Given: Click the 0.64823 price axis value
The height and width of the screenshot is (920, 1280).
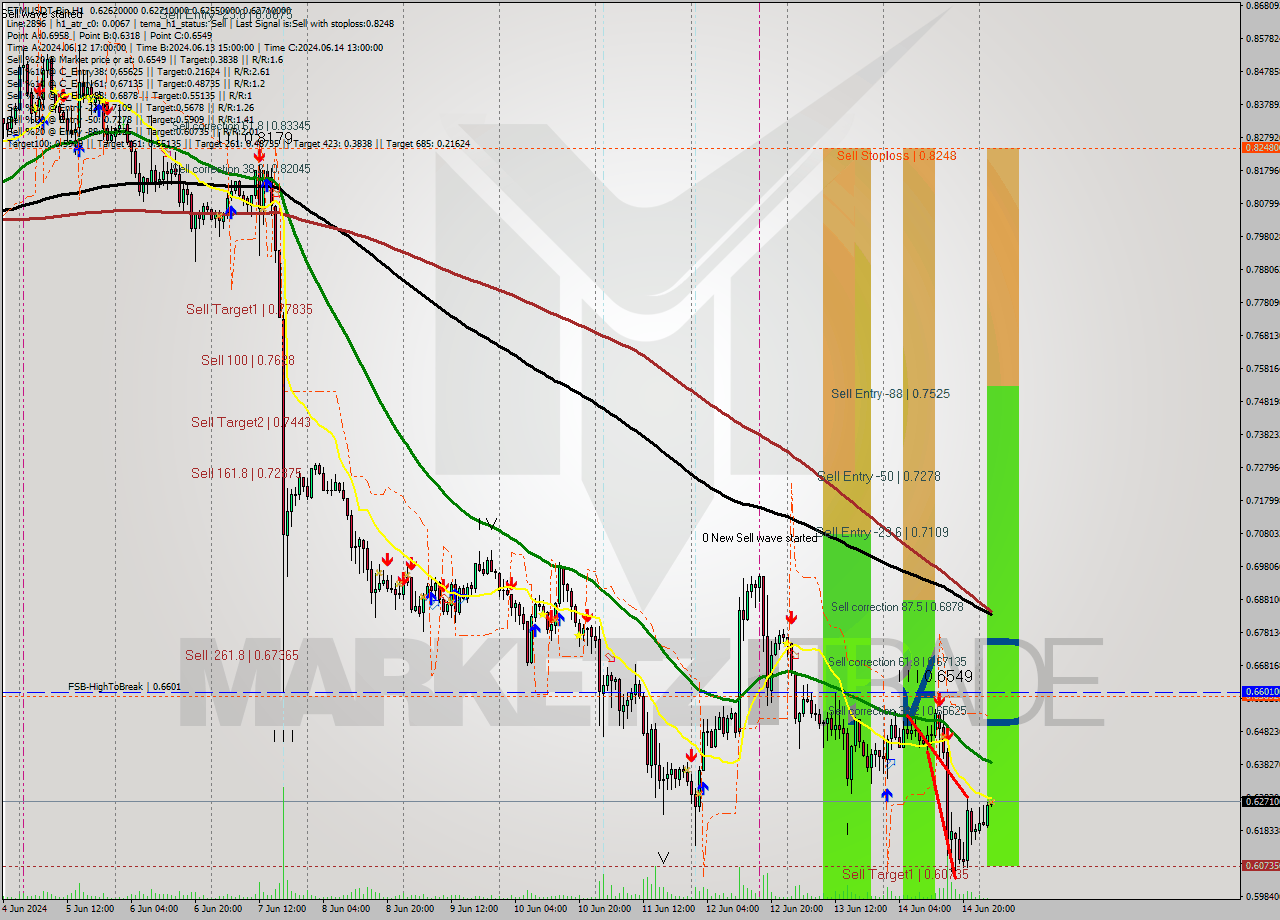Looking at the screenshot, I should tap(1262, 731).
